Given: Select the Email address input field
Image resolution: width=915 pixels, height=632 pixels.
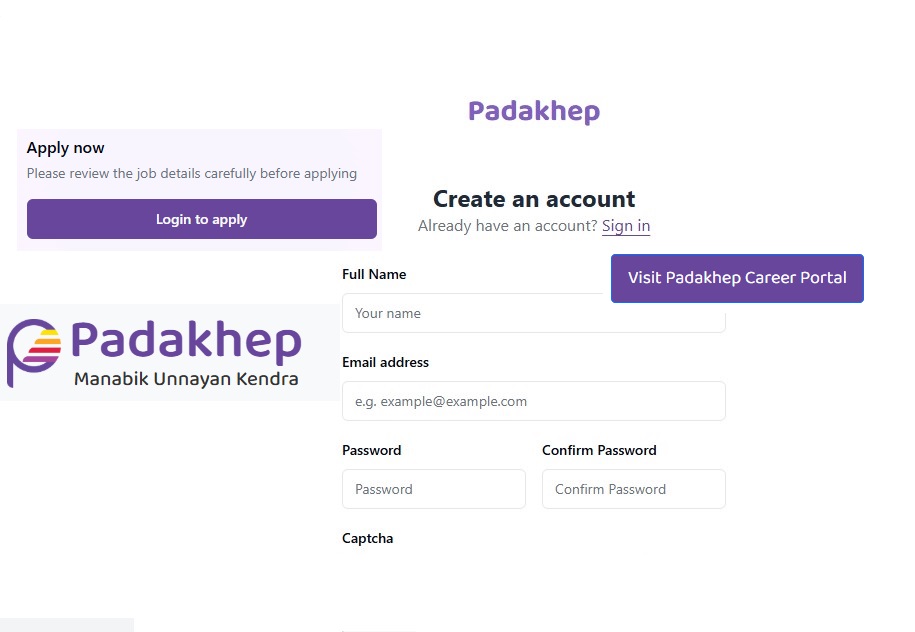Looking at the screenshot, I should coord(533,401).
